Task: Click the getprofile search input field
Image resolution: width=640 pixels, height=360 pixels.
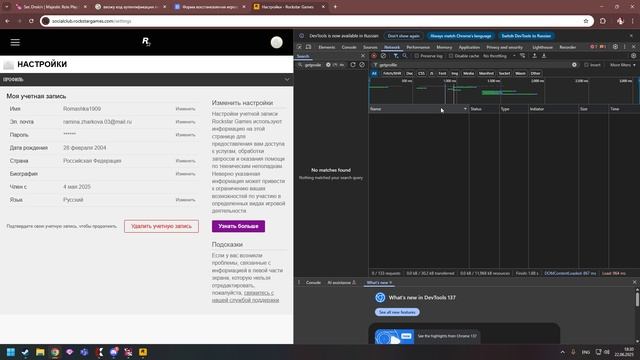Action: 313,65
